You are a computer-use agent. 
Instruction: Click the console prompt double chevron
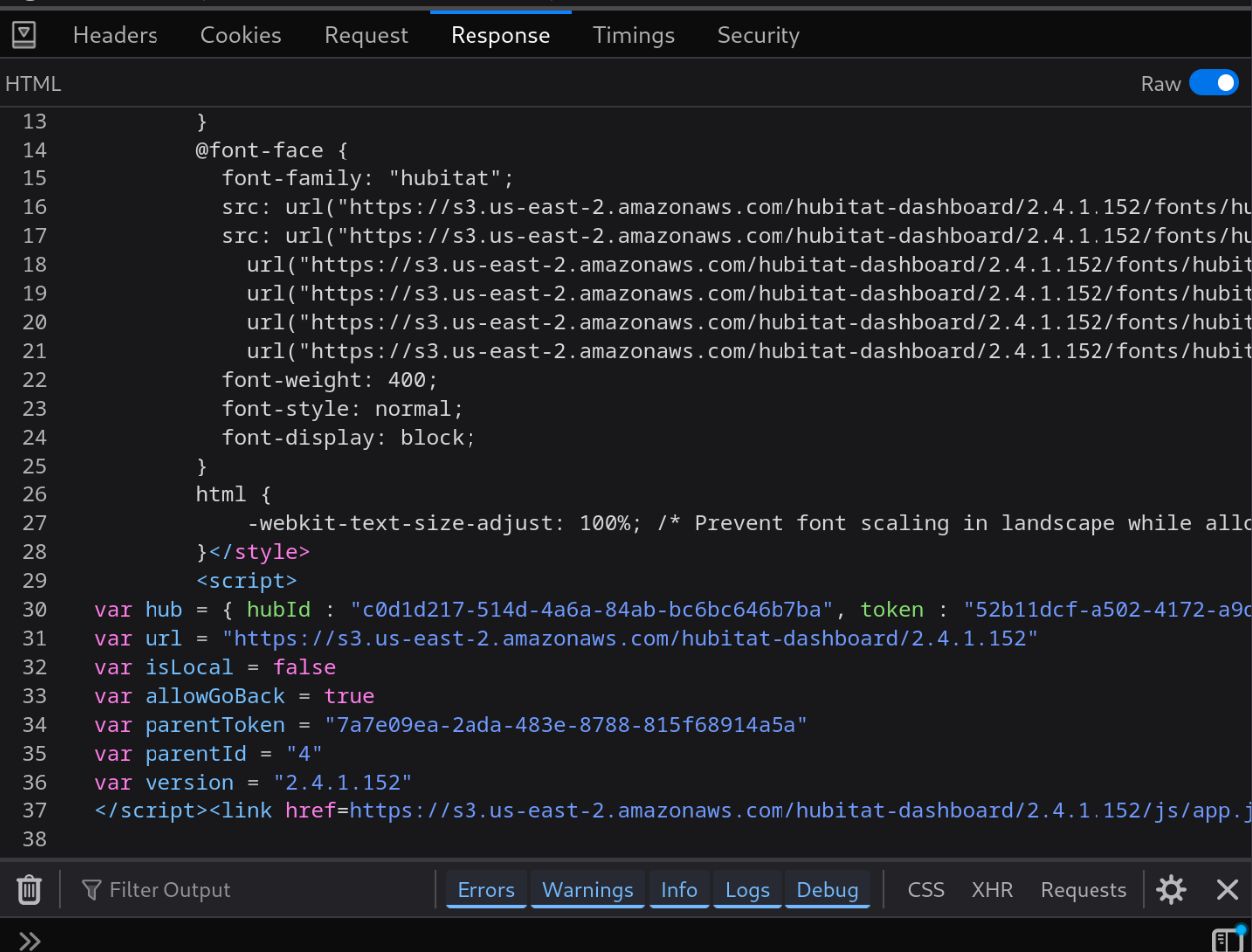pos(29,940)
